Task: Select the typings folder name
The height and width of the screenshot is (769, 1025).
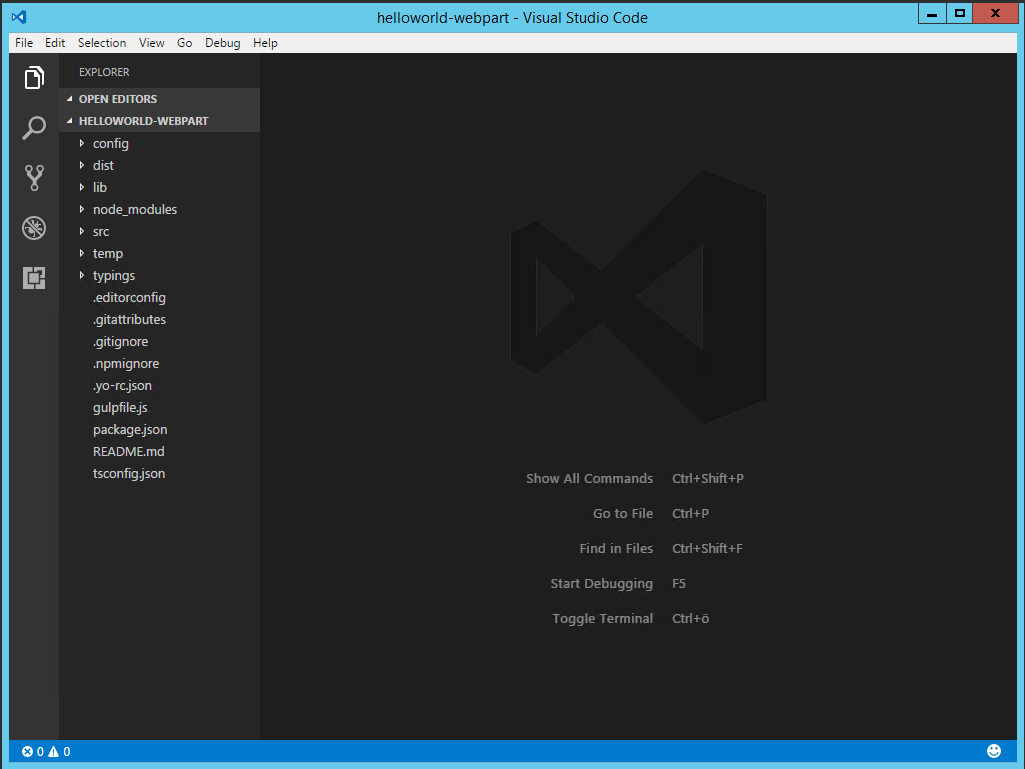Action: pos(114,276)
